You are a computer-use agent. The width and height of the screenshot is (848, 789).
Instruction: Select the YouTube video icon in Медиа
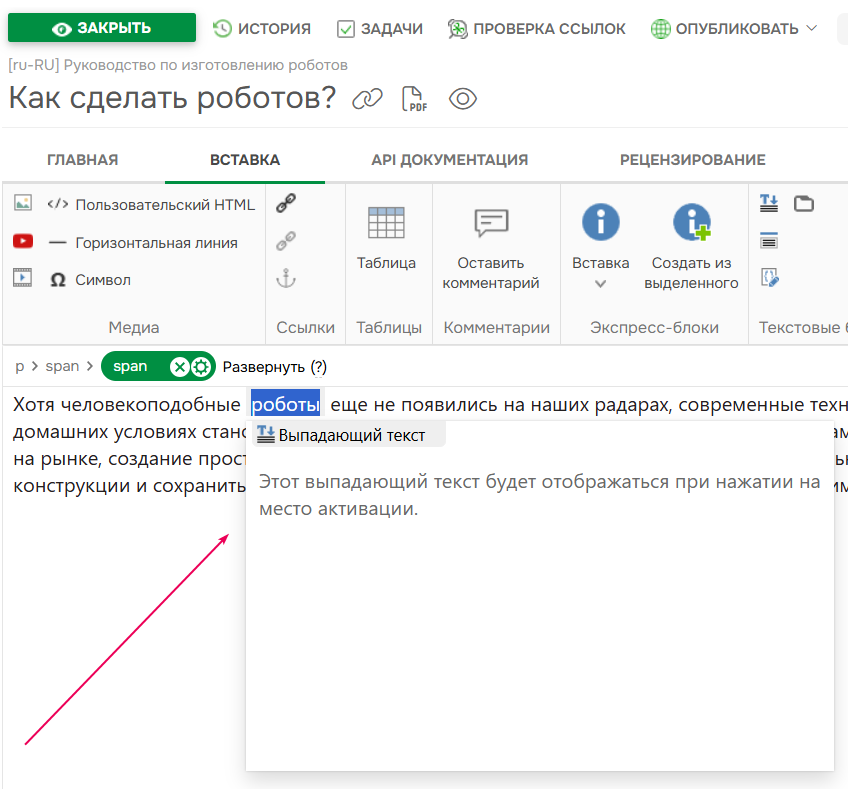[23, 240]
